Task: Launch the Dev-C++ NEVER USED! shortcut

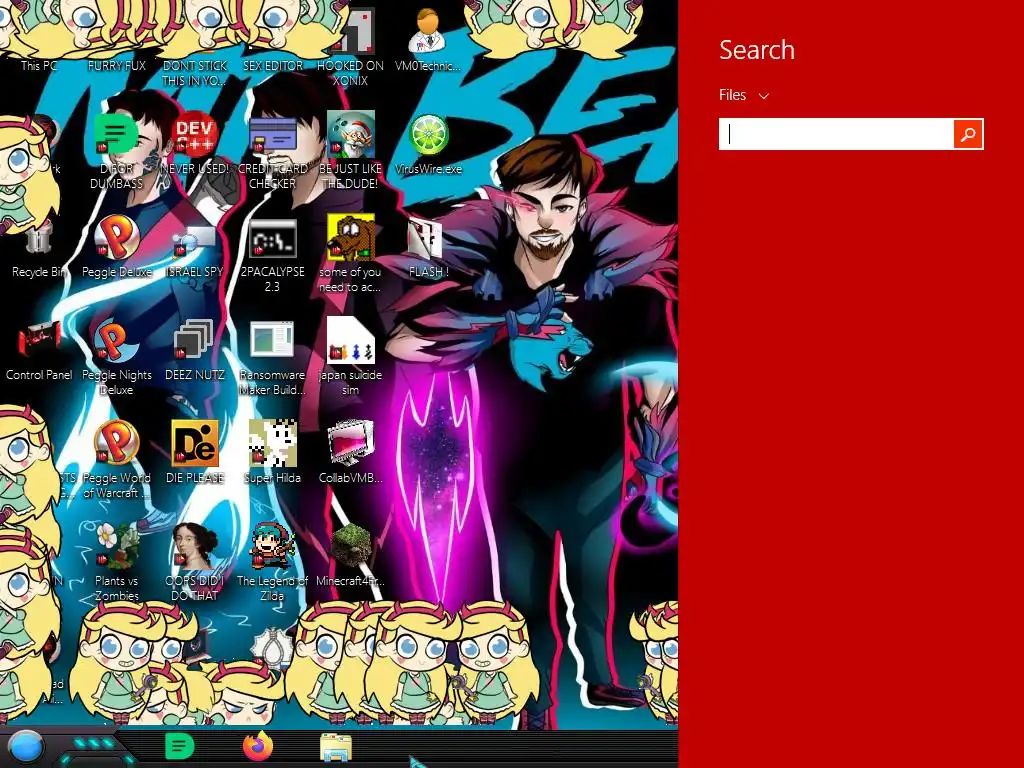Action: pyautogui.click(x=195, y=144)
